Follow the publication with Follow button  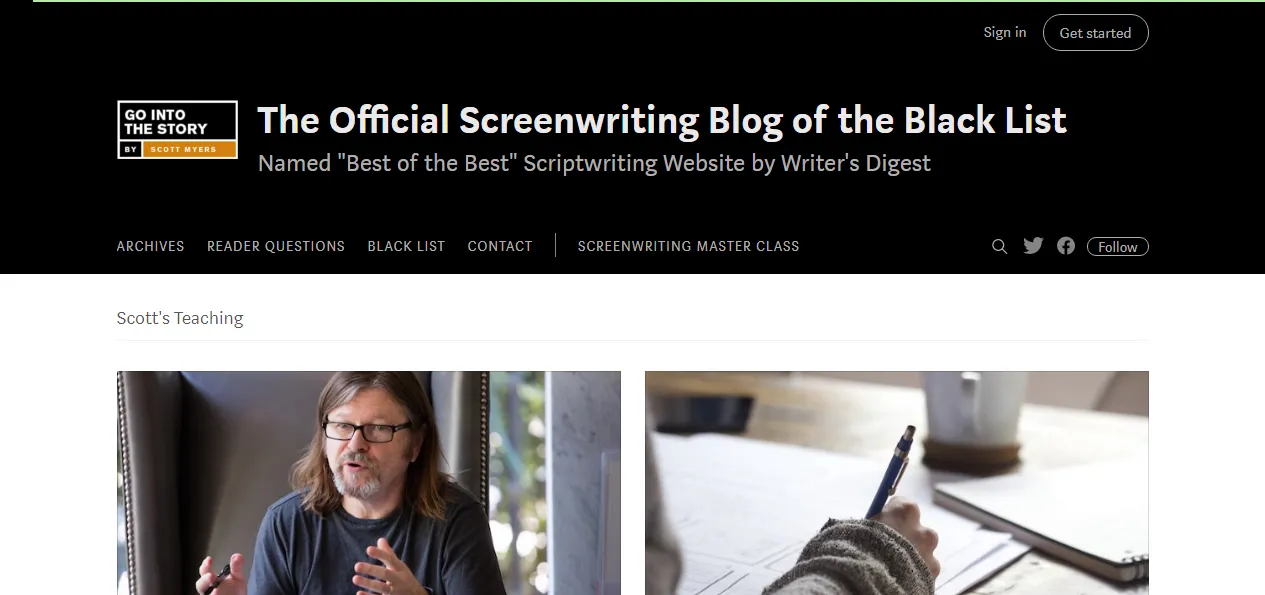[x=1117, y=247]
